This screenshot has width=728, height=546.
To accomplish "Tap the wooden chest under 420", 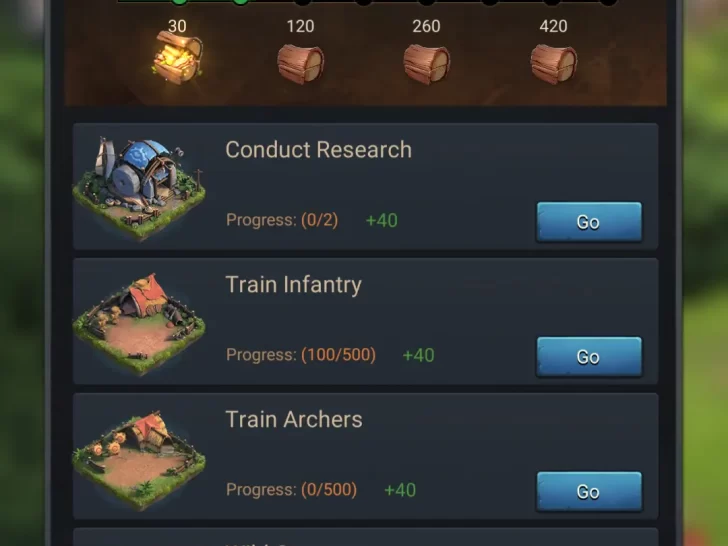I will pyautogui.click(x=553, y=64).
